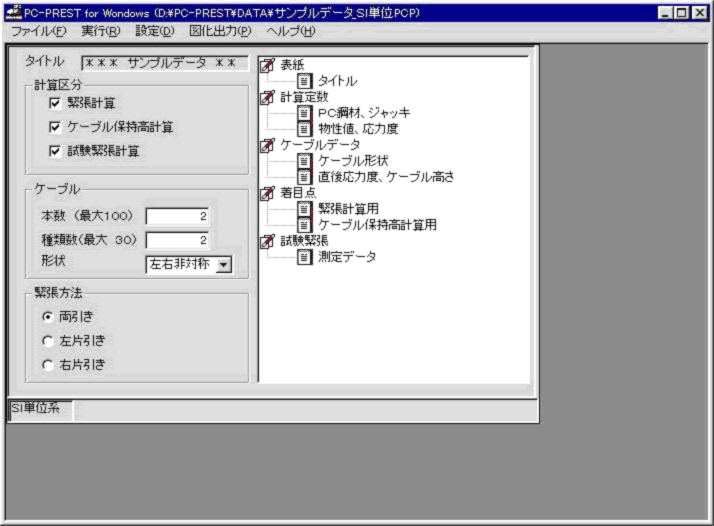Click the document icon beside ケーブル保持高計算用

coord(305,225)
